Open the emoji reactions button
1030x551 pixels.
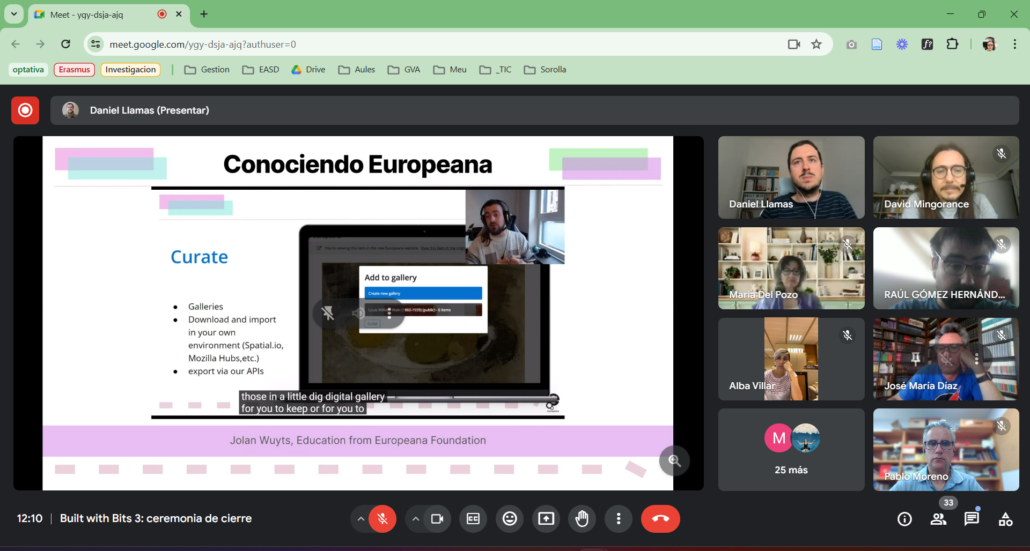coord(510,519)
